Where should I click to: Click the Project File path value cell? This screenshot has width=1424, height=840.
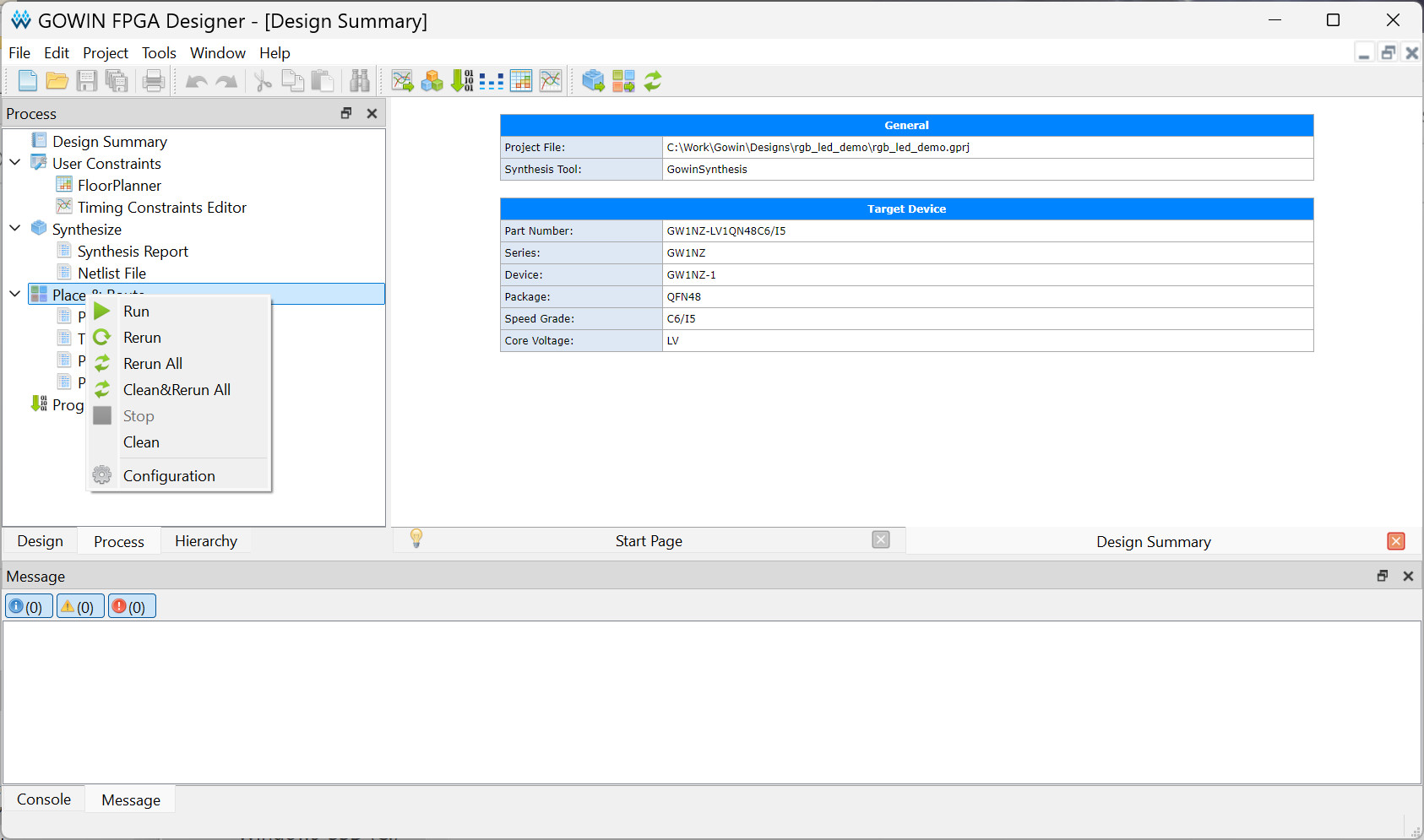coord(987,147)
